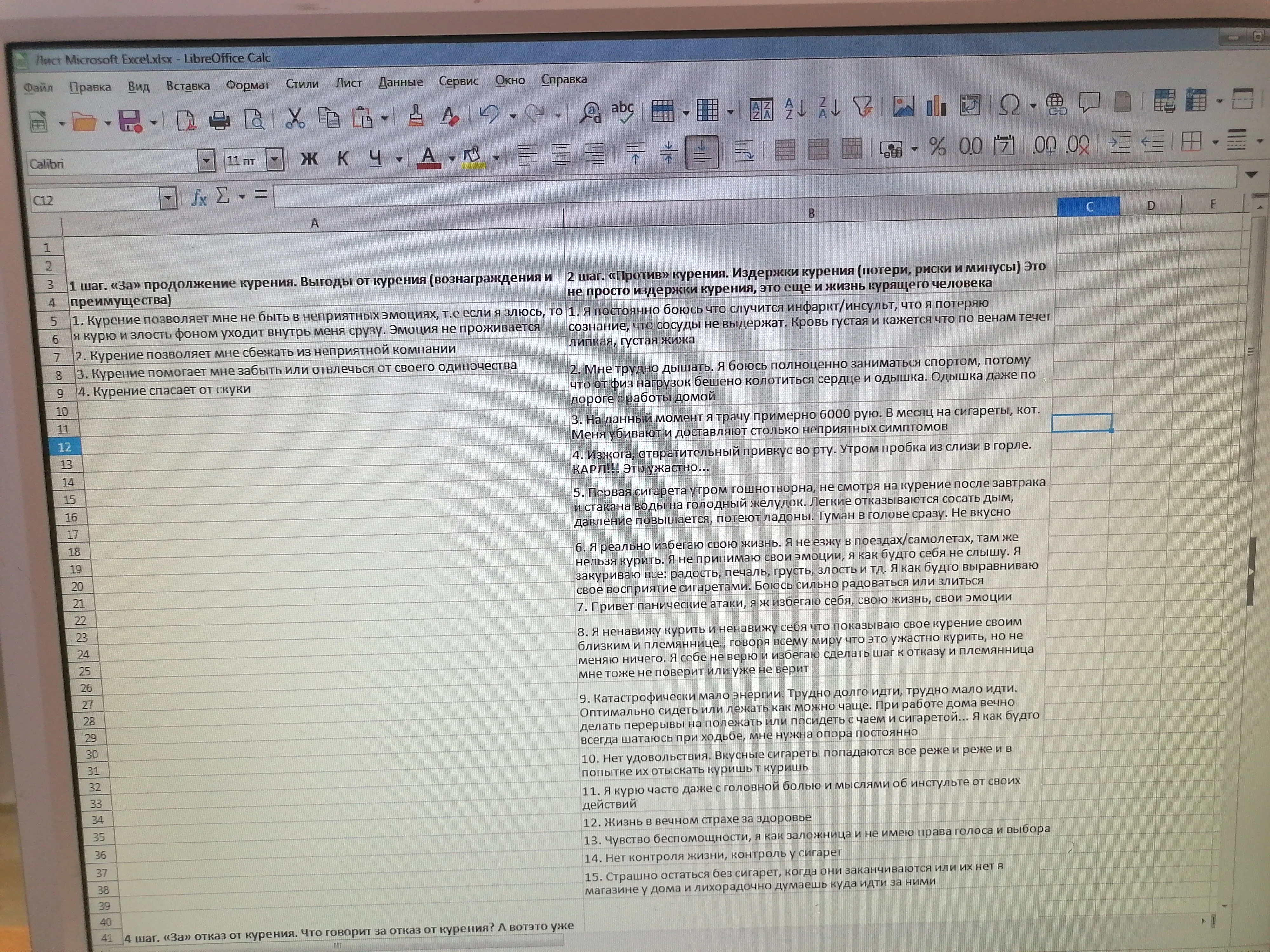Expand the Calibri font name dropdown

click(x=206, y=161)
